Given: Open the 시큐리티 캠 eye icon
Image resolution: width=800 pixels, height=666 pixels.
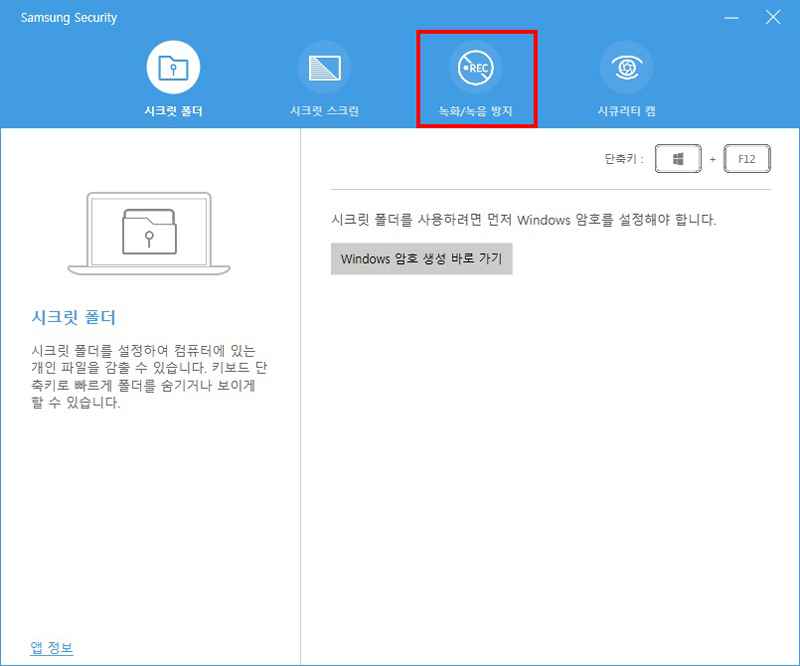Looking at the screenshot, I should [627, 67].
